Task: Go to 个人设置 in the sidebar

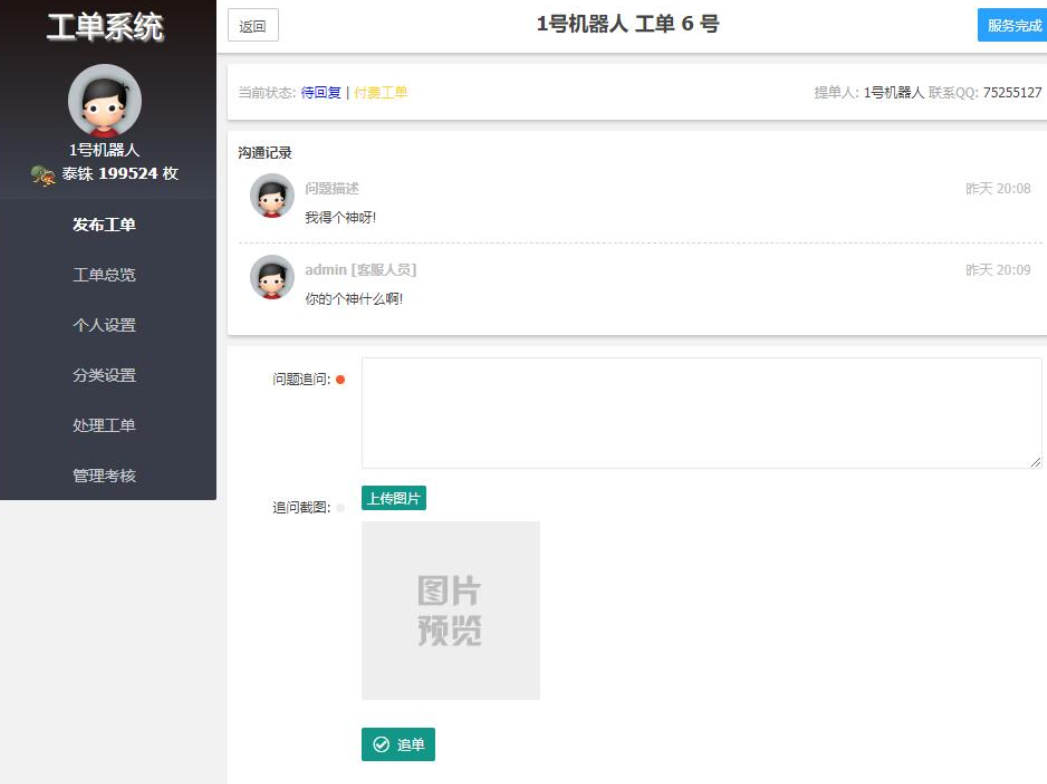Action: [x=104, y=325]
